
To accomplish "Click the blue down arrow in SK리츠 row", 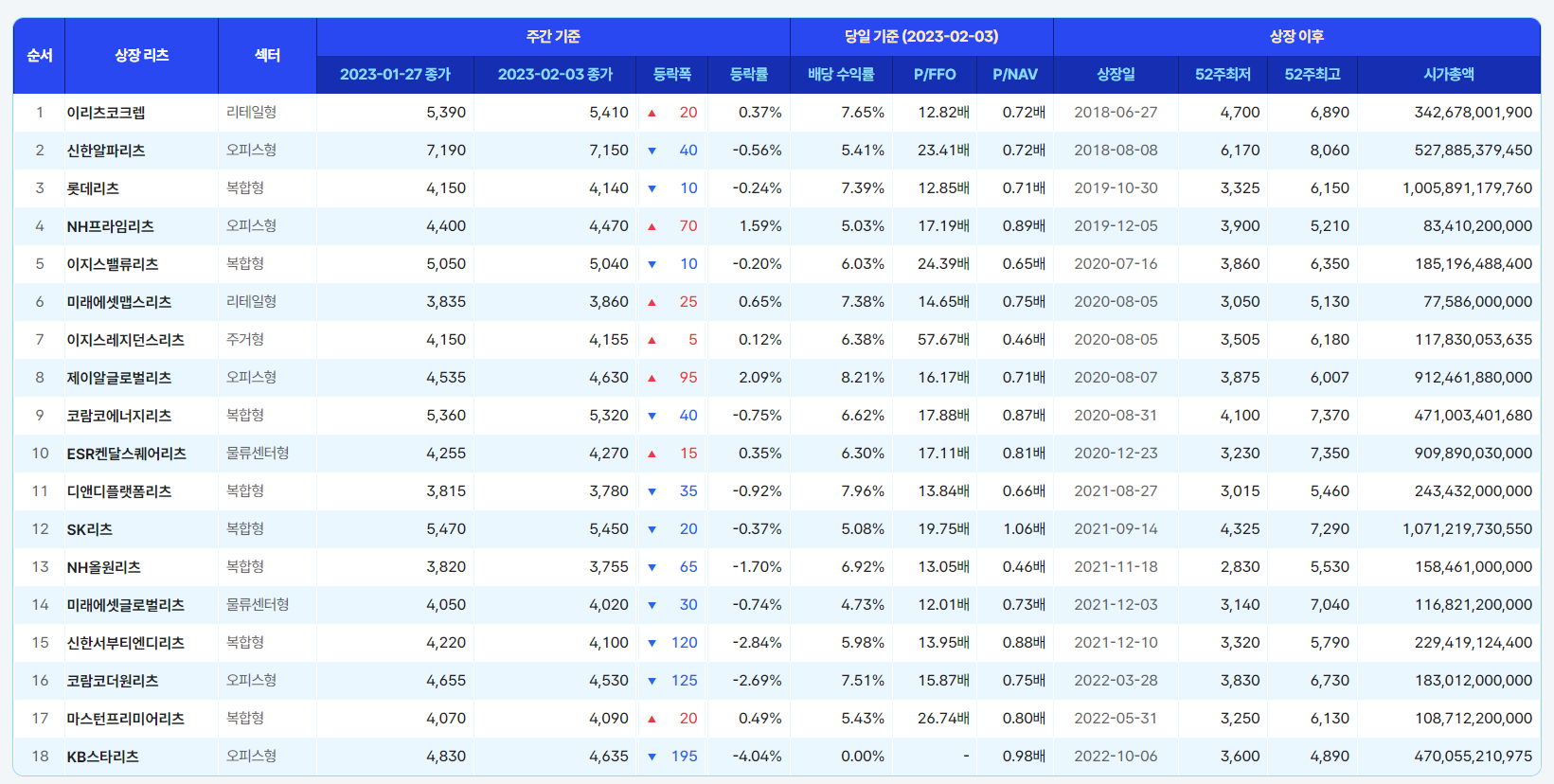I will (x=652, y=529).
